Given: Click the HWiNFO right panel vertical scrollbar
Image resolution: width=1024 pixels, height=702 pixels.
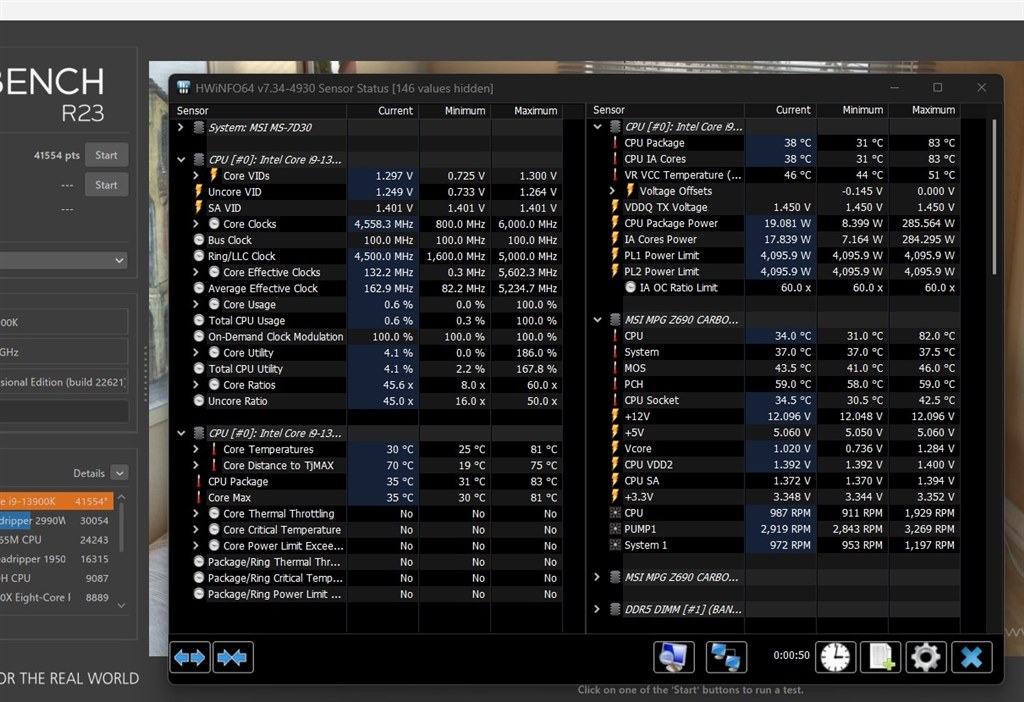Looking at the screenshot, I should click(x=994, y=196).
